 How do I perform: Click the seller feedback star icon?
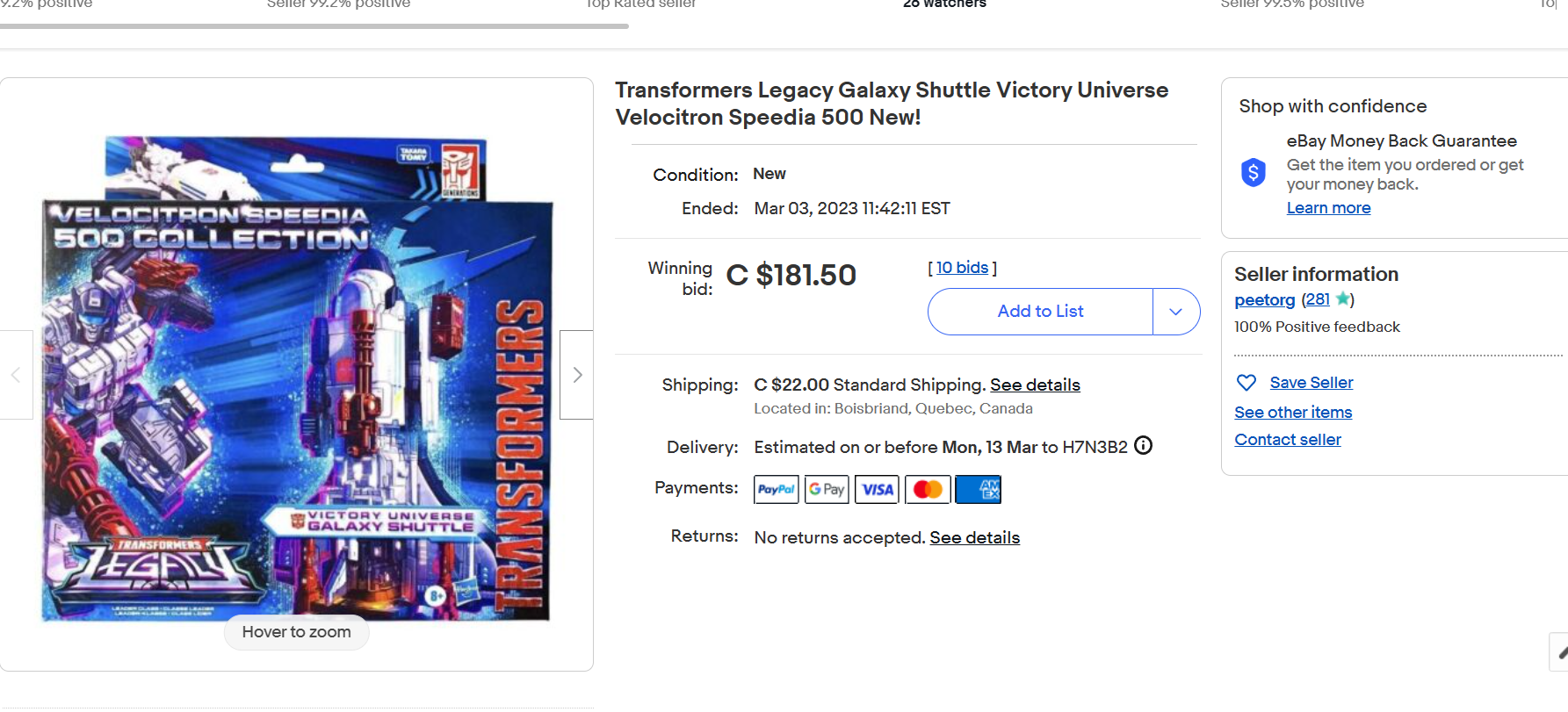pos(1342,299)
